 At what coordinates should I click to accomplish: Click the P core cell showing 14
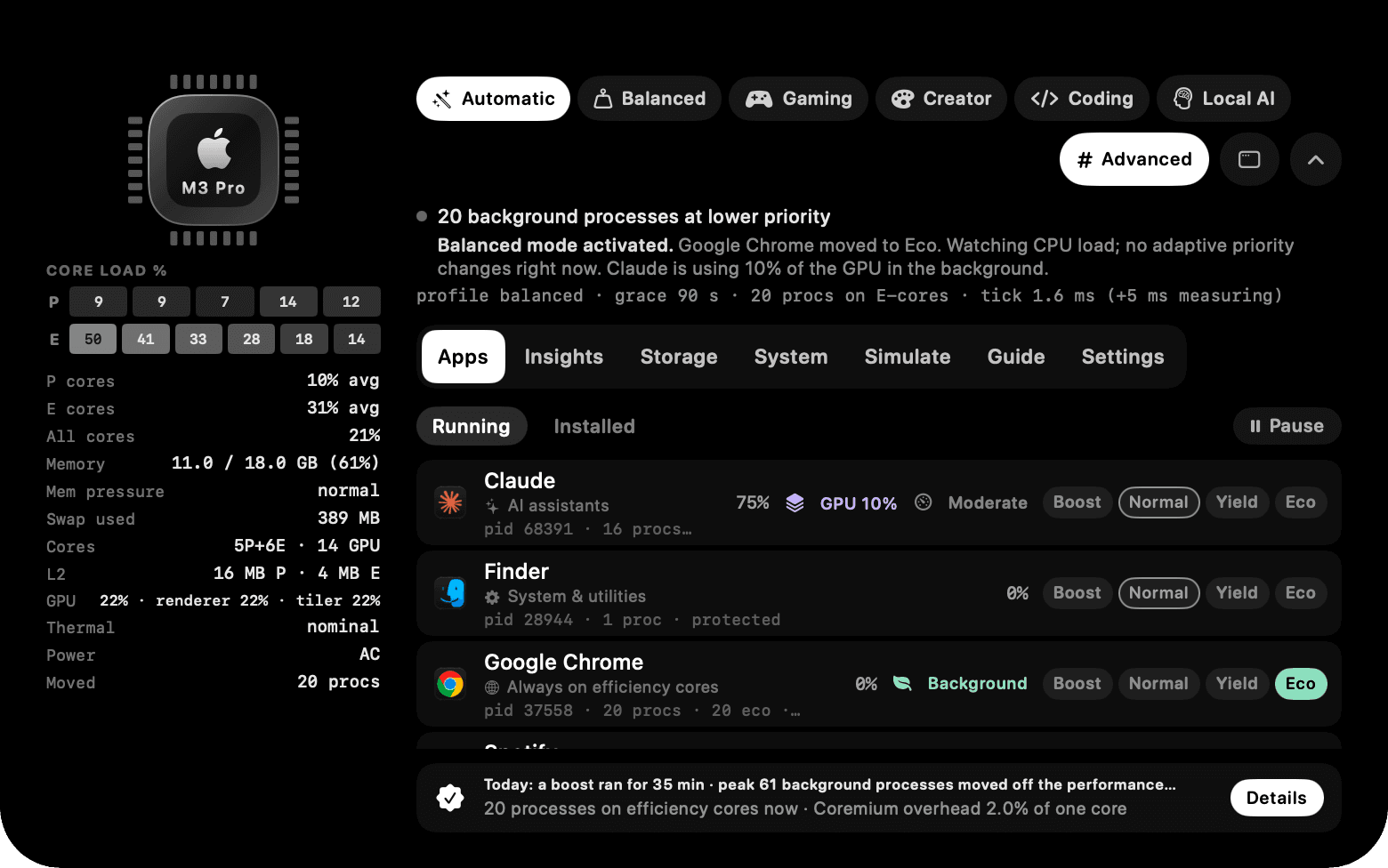[x=288, y=301]
